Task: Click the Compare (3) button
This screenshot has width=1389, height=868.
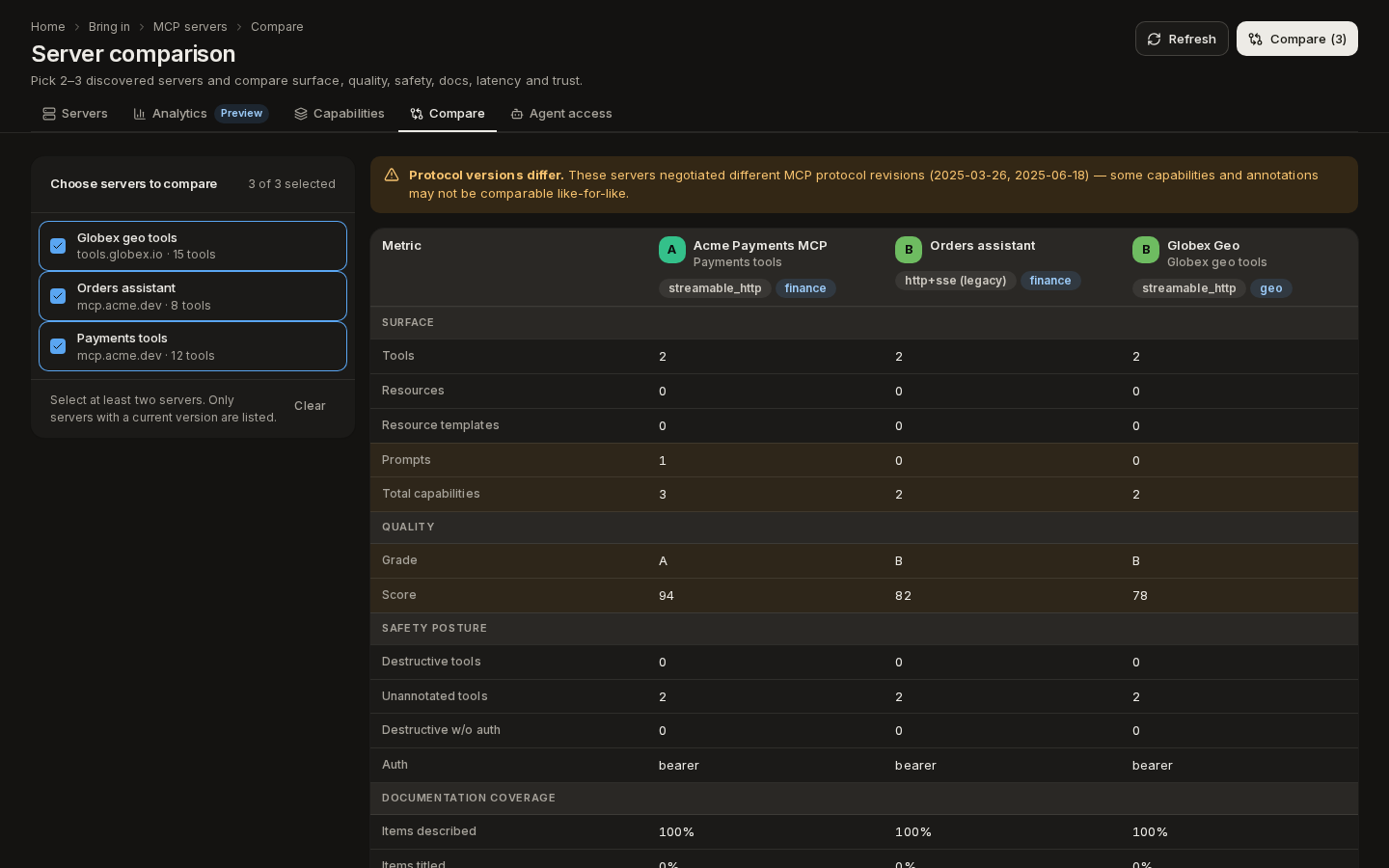Action: coord(1297,39)
